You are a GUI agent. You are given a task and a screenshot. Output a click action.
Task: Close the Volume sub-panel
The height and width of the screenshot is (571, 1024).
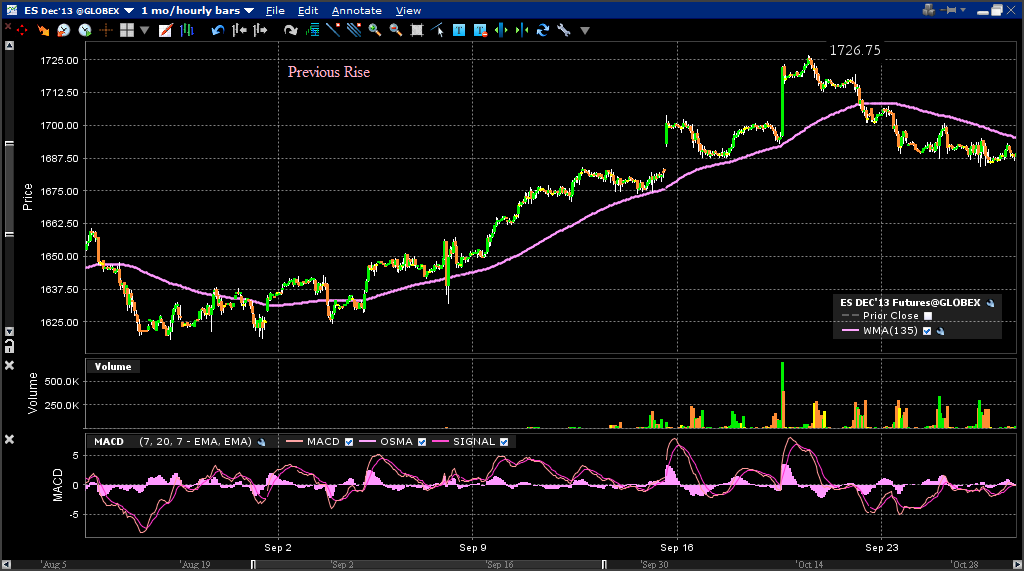tap(9, 365)
